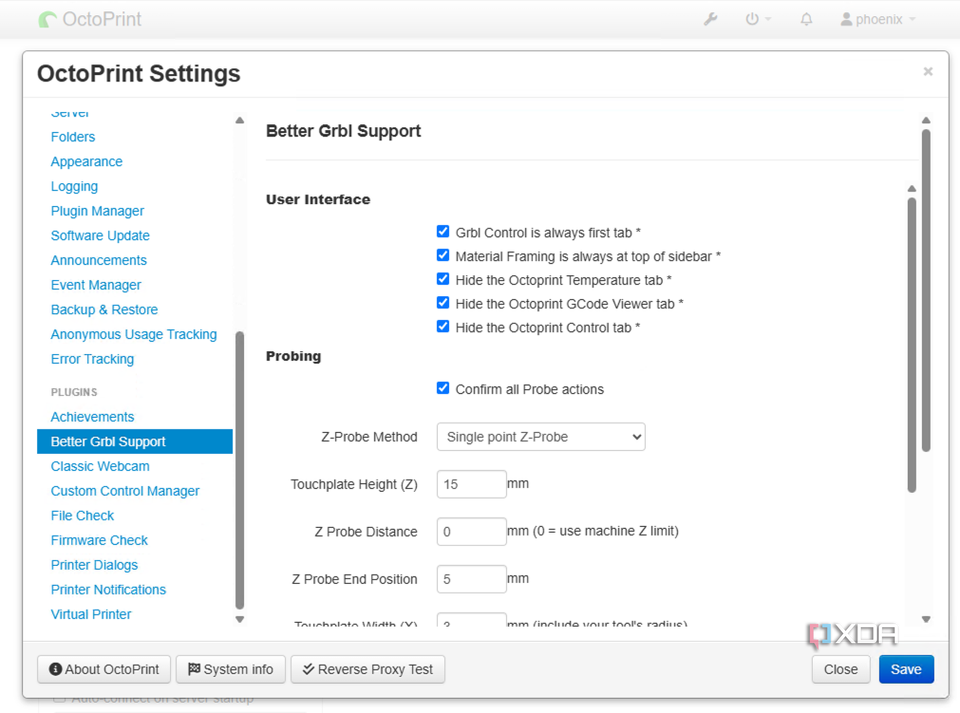960x713 pixels.
Task: Open Virtual Printer plugin settings
Action: click(91, 614)
